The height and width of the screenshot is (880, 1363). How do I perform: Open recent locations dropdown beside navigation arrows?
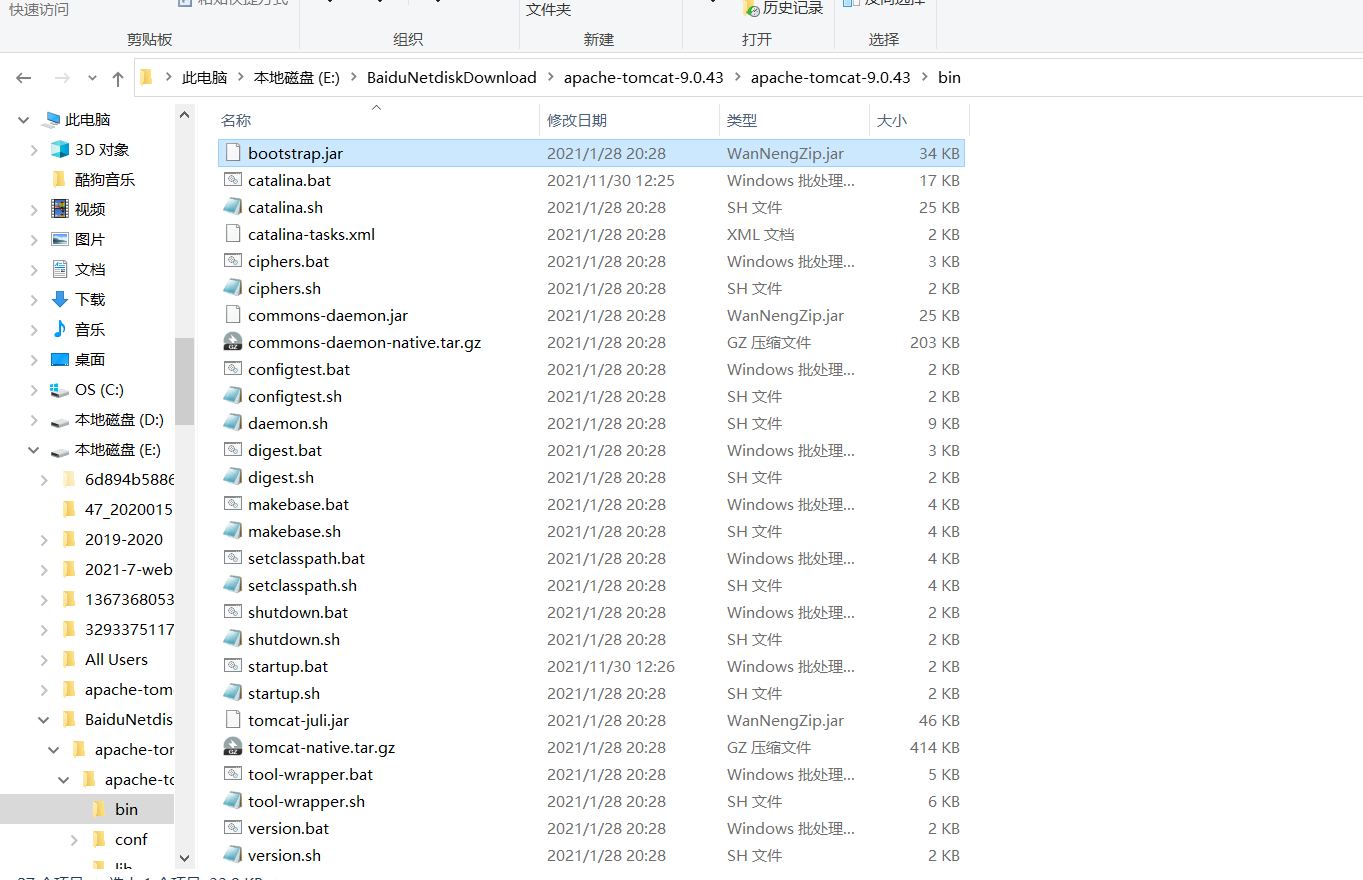[x=91, y=78]
